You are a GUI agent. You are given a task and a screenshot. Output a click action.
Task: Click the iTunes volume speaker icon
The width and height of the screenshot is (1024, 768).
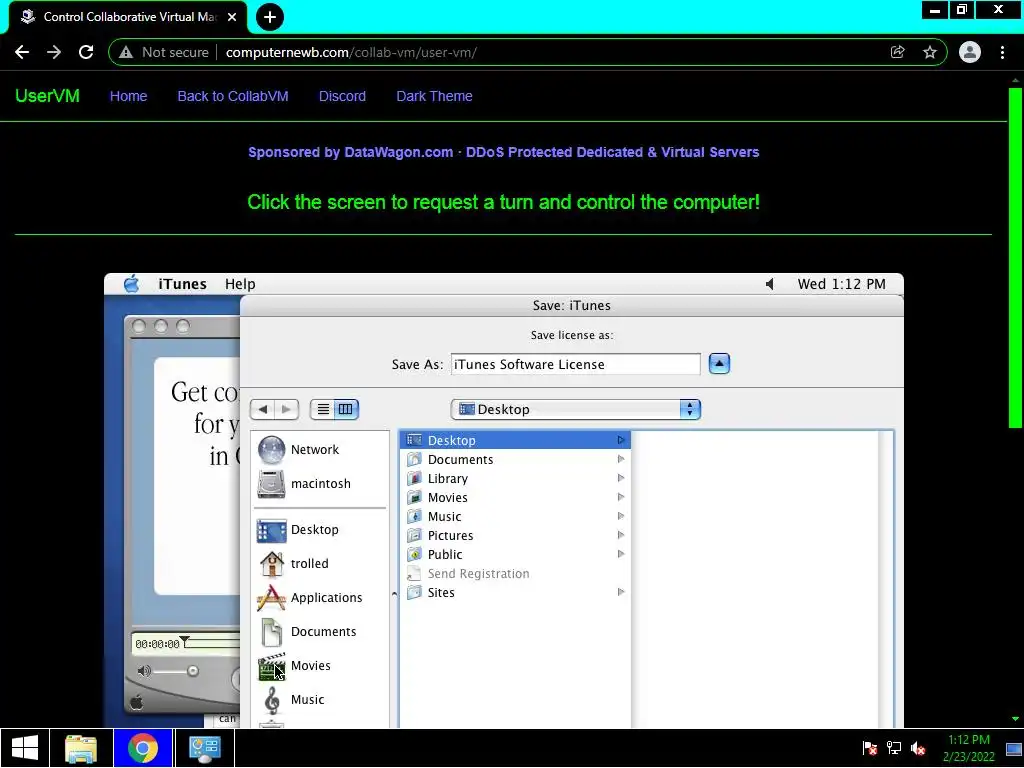pos(144,671)
